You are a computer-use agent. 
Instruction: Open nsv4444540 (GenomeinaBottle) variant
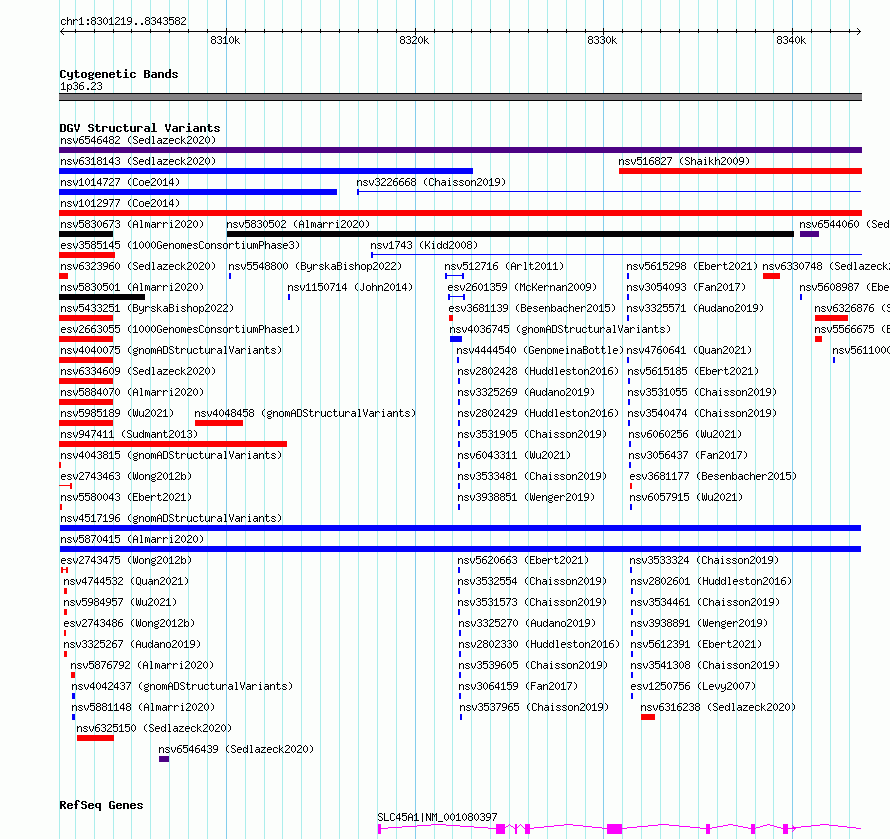tap(540, 350)
